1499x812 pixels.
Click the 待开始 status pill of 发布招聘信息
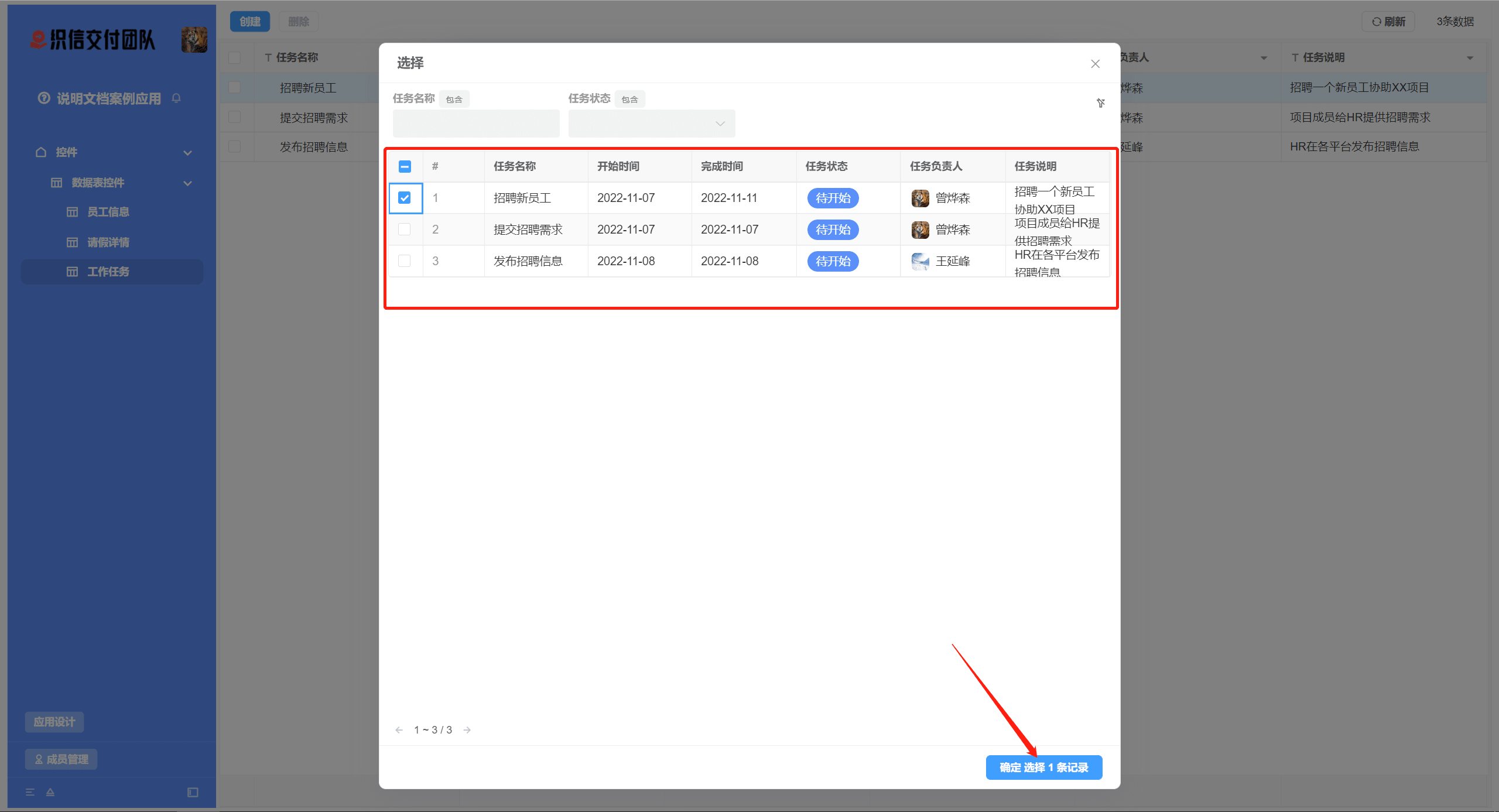pyautogui.click(x=832, y=261)
